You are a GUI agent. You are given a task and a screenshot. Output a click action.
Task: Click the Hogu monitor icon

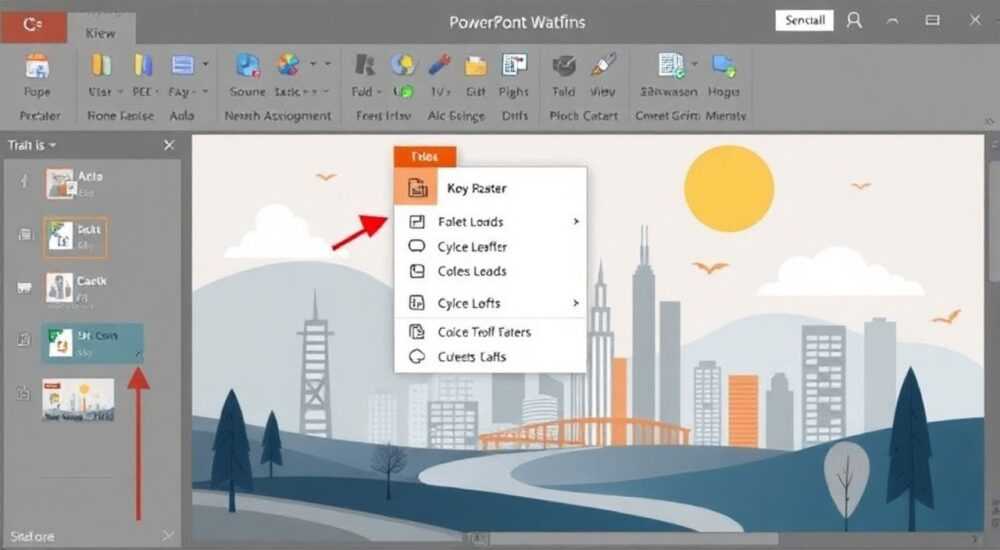tap(724, 66)
